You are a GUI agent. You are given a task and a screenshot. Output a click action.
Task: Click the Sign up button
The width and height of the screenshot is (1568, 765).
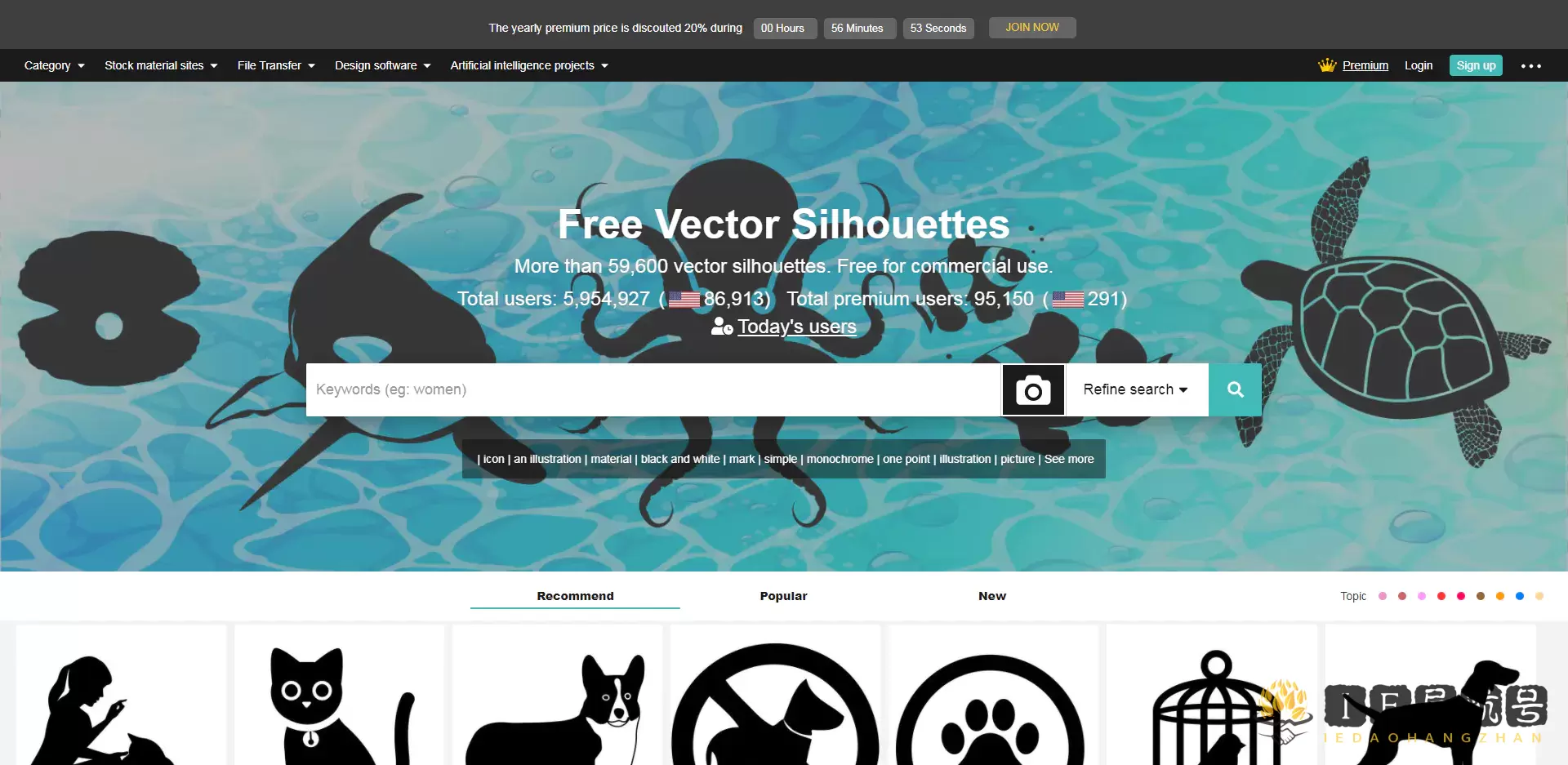click(1476, 65)
